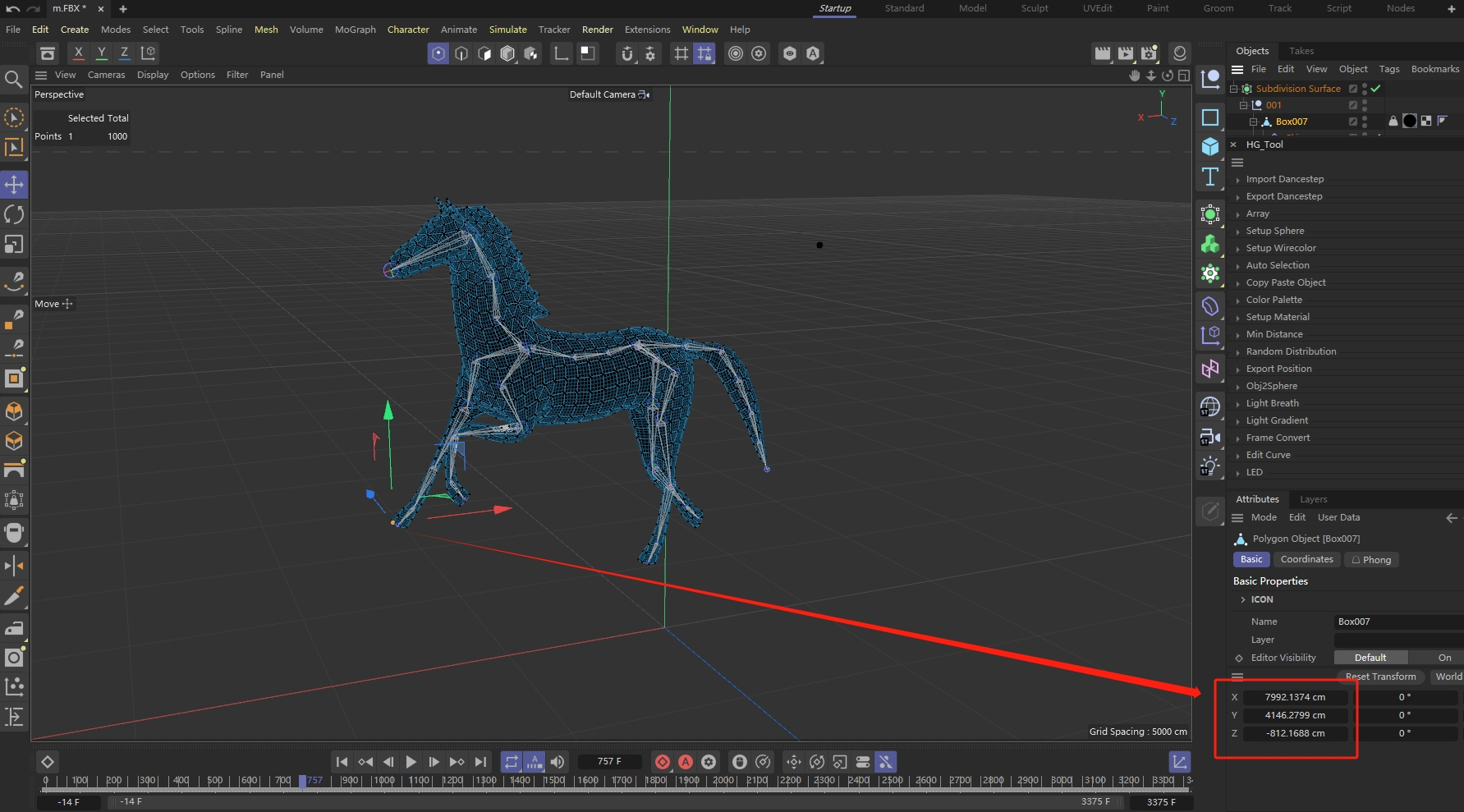Screen dimensions: 1464x812
Task: Play the animation forward
Action: click(411, 762)
